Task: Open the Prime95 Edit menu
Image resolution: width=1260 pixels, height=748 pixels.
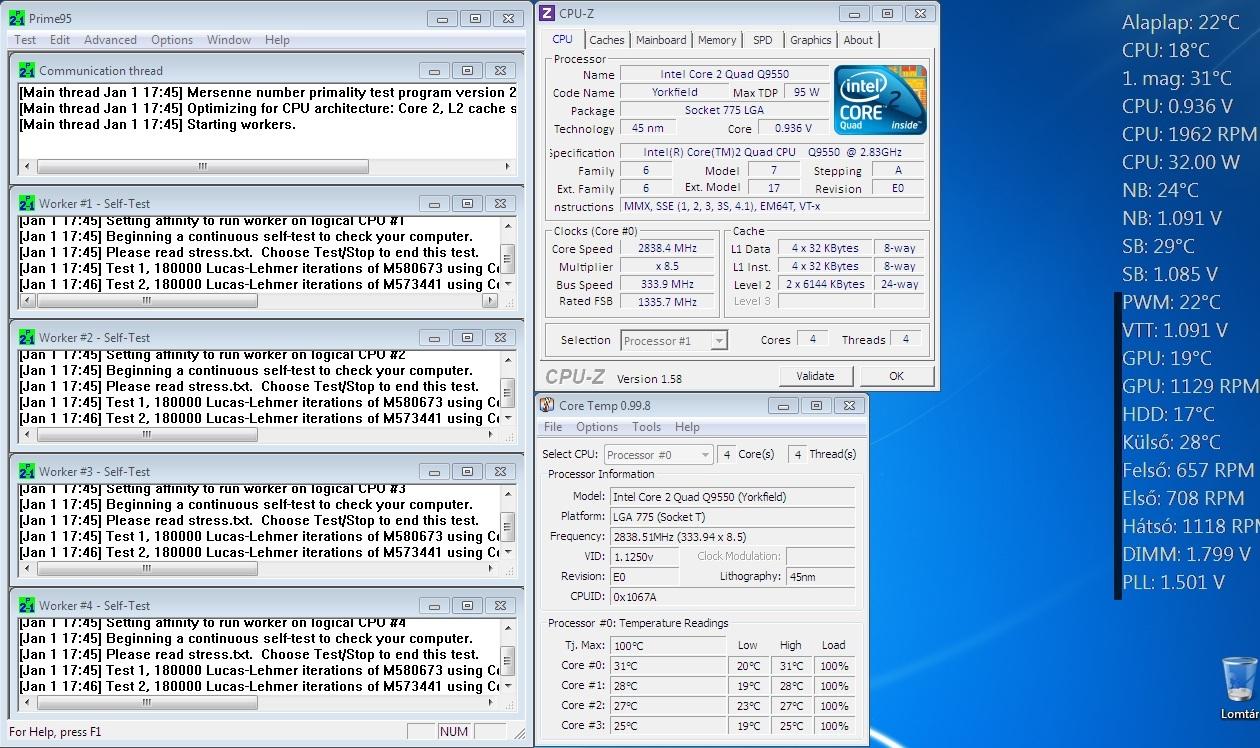Action: [x=60, y=40]
